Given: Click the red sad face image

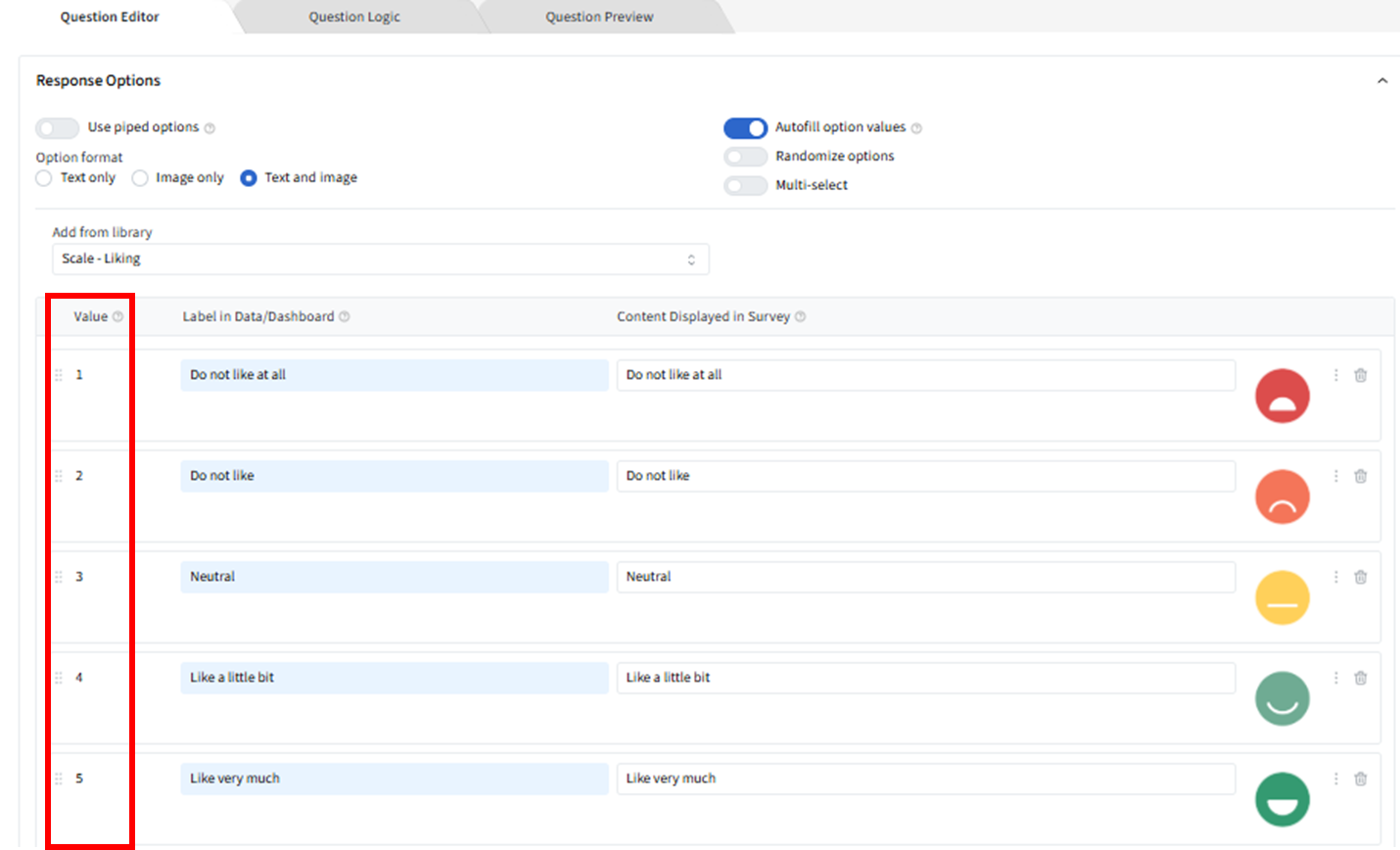Looking at the screenshot, I should pos(1282,396).
